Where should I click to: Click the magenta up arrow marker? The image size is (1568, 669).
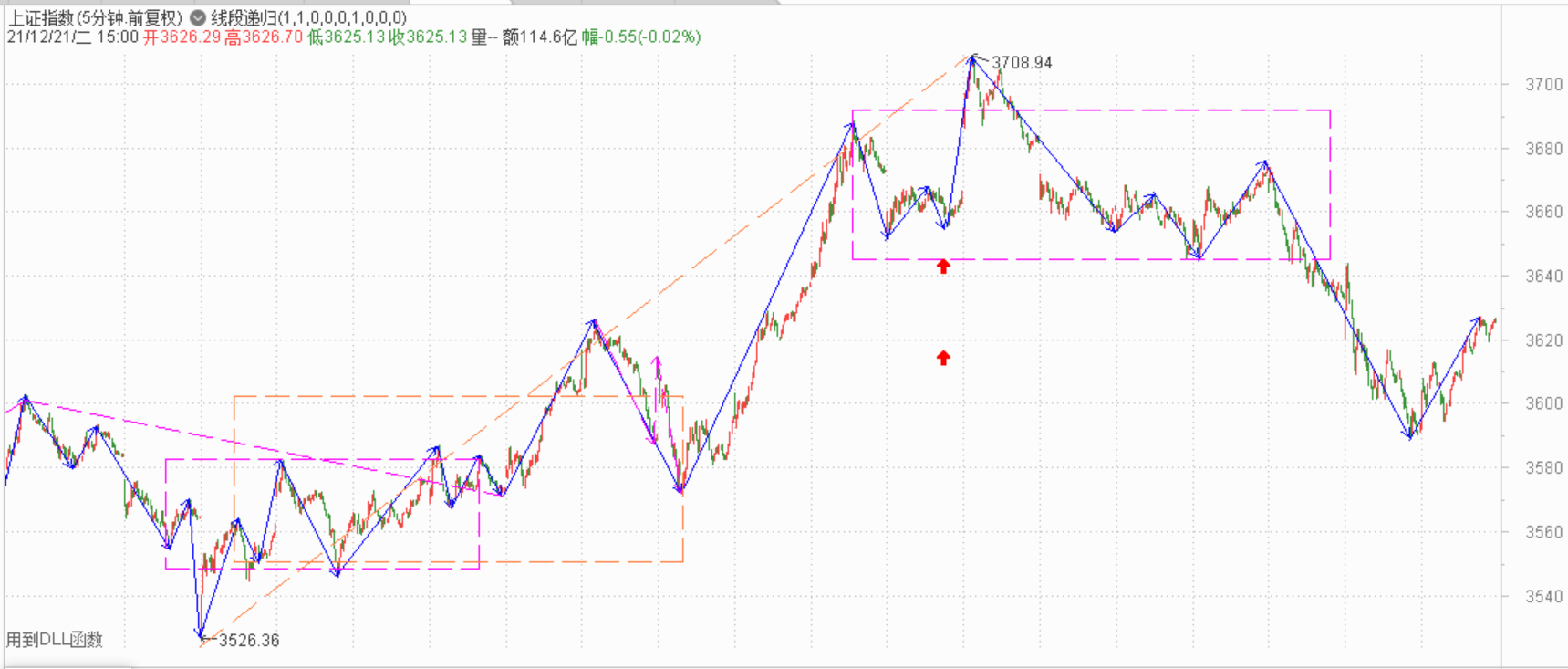tap(657, 362)
